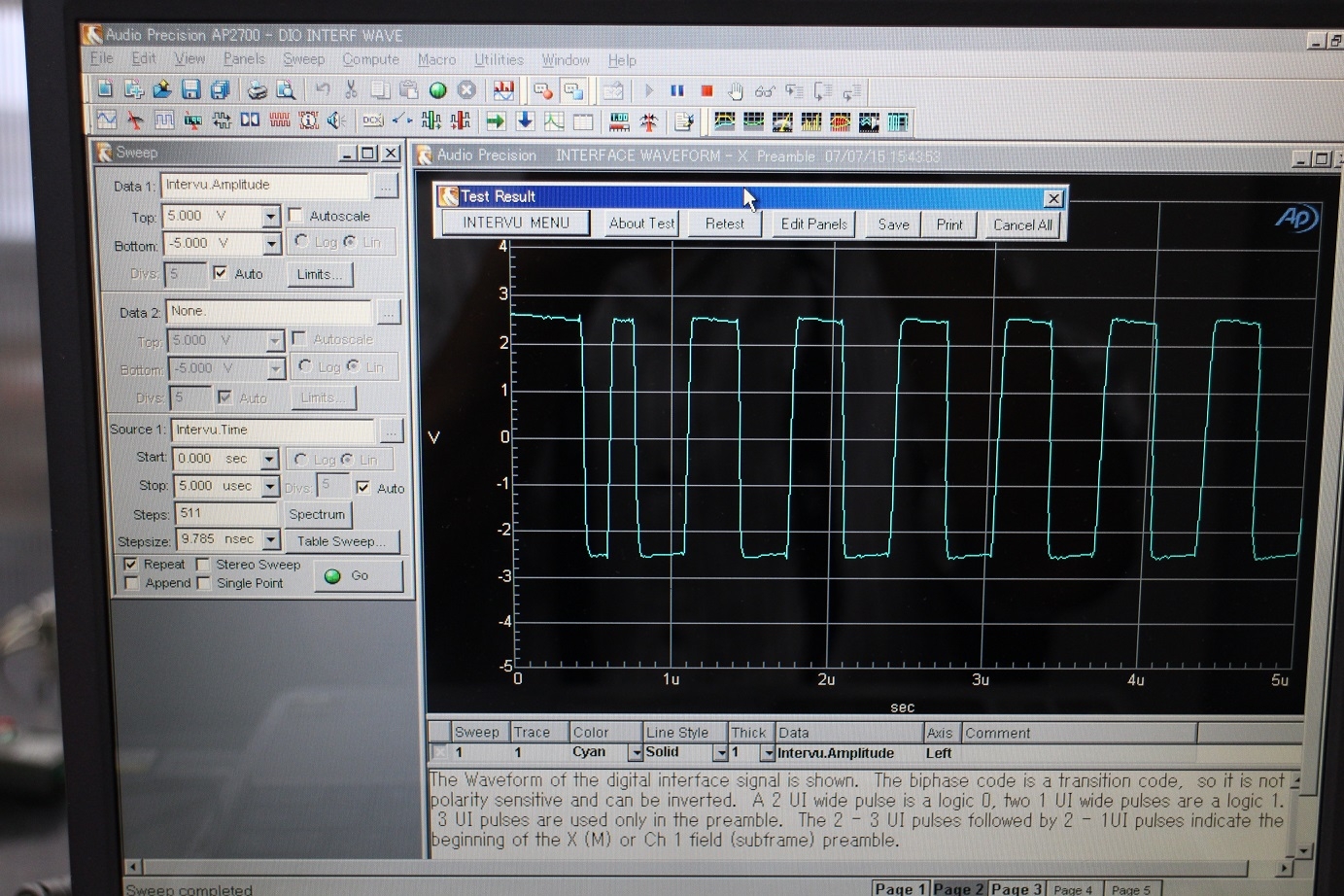Open Print Preview magnifier icon
1344x896 pixels.
click(x=286, y=90)
